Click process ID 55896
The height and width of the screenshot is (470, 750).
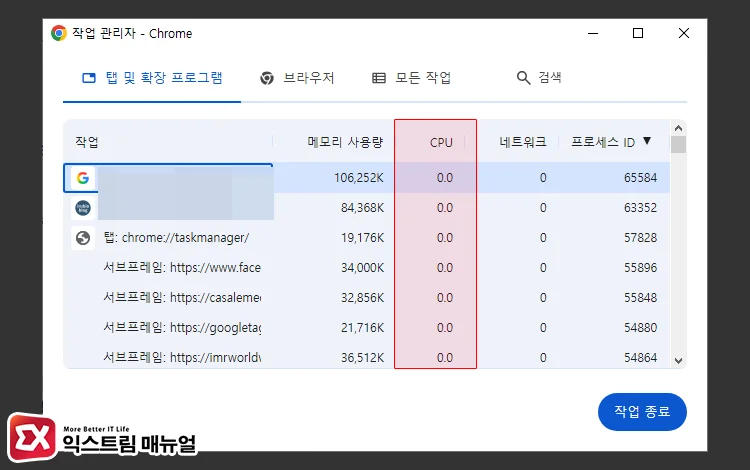[640, 268]
